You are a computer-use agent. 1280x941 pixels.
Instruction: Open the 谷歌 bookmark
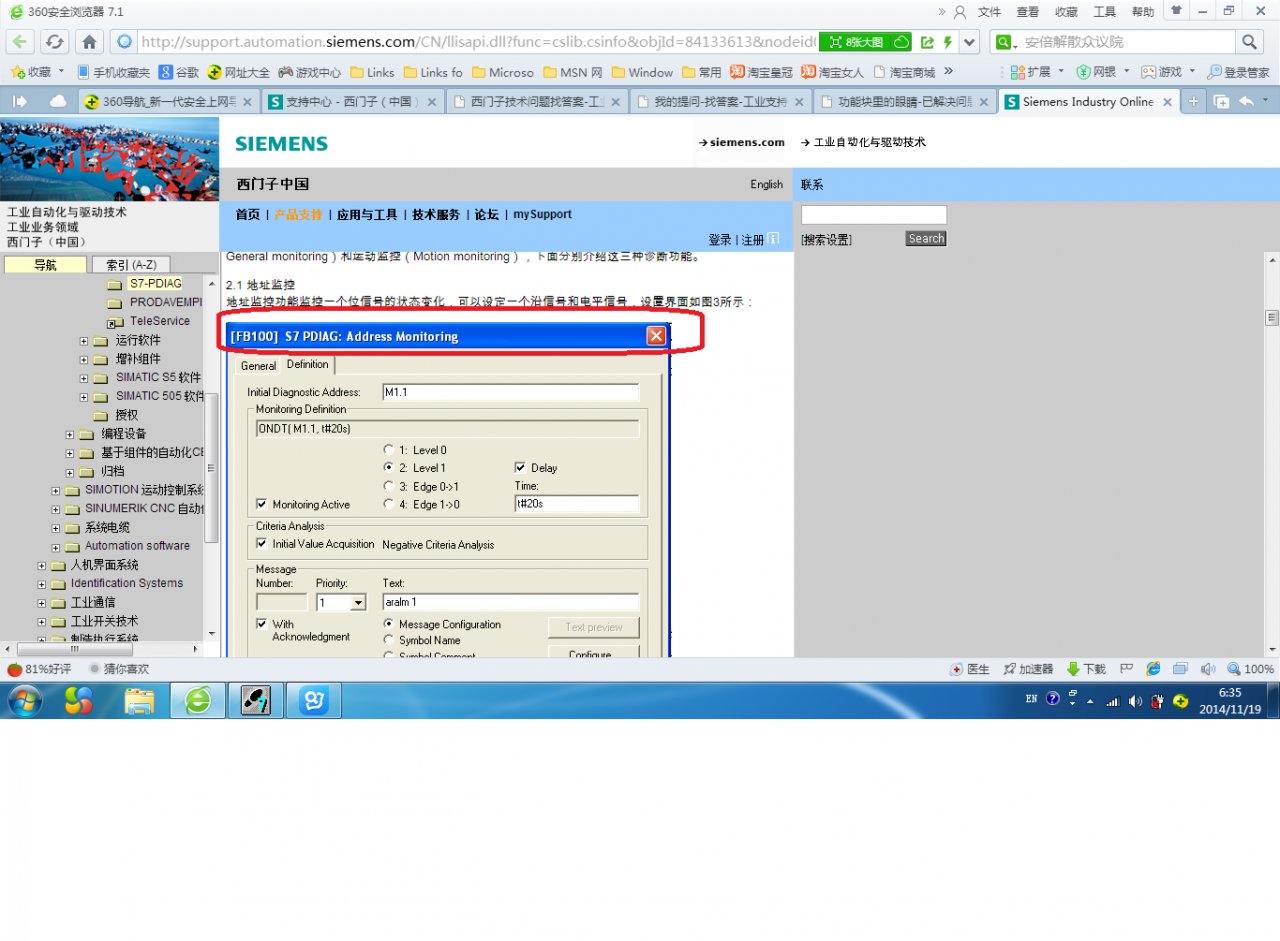tap(180, 72)
